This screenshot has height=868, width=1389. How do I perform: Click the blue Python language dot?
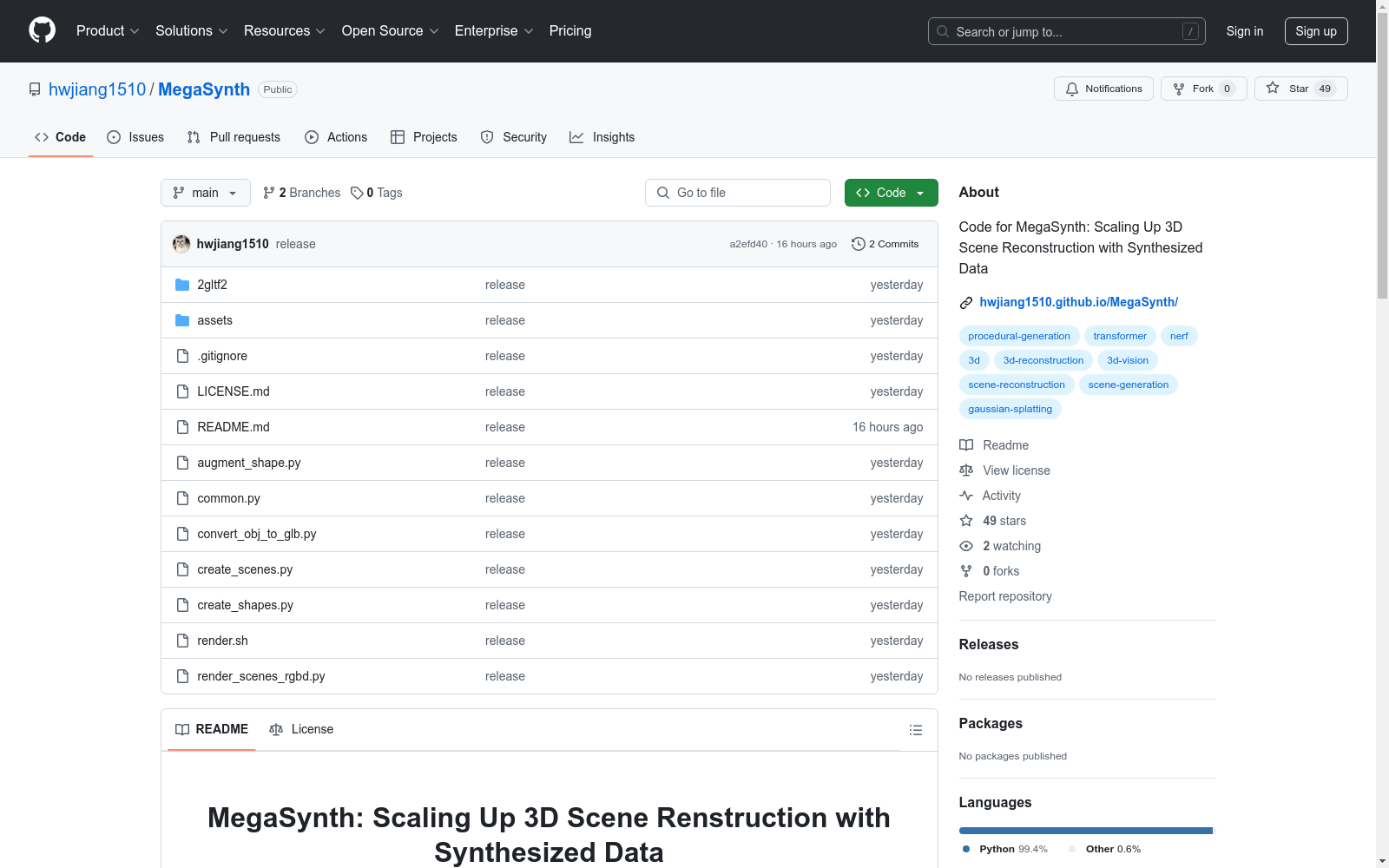pos(966,849)
